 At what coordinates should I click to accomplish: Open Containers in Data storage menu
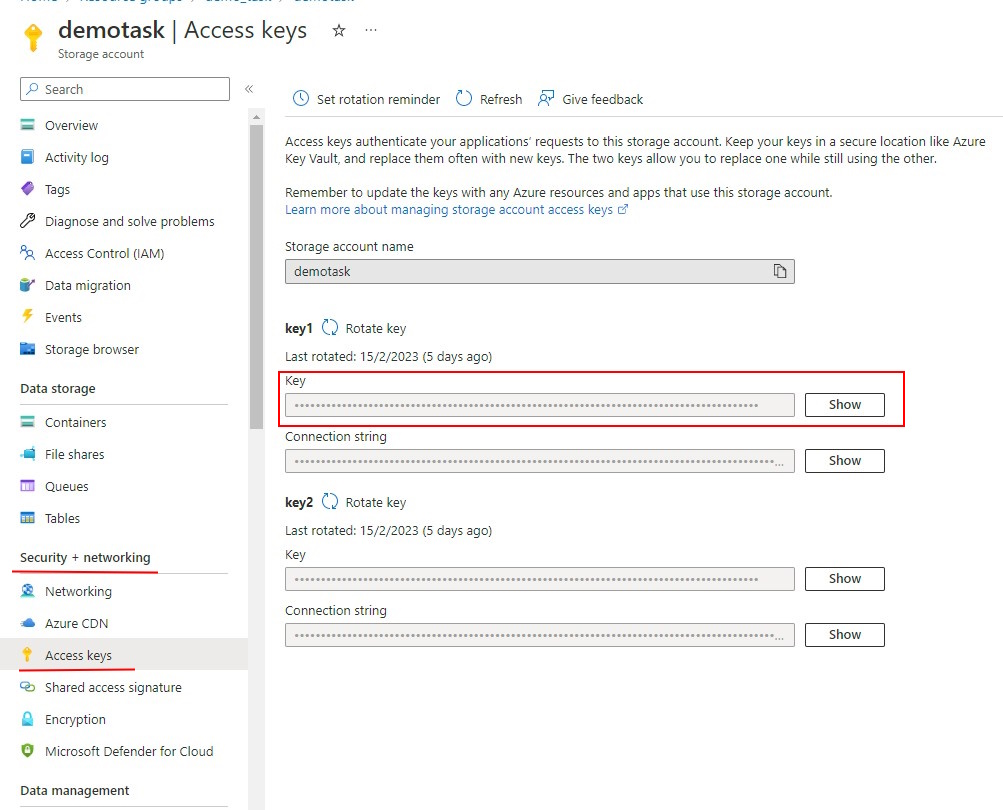[75, 422]
